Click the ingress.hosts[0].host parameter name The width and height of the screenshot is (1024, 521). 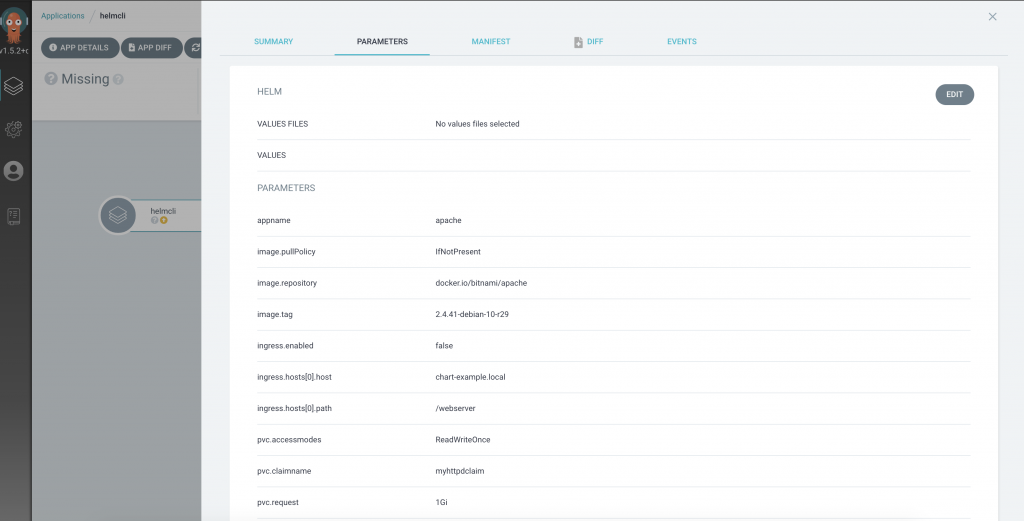coord(295,377)
